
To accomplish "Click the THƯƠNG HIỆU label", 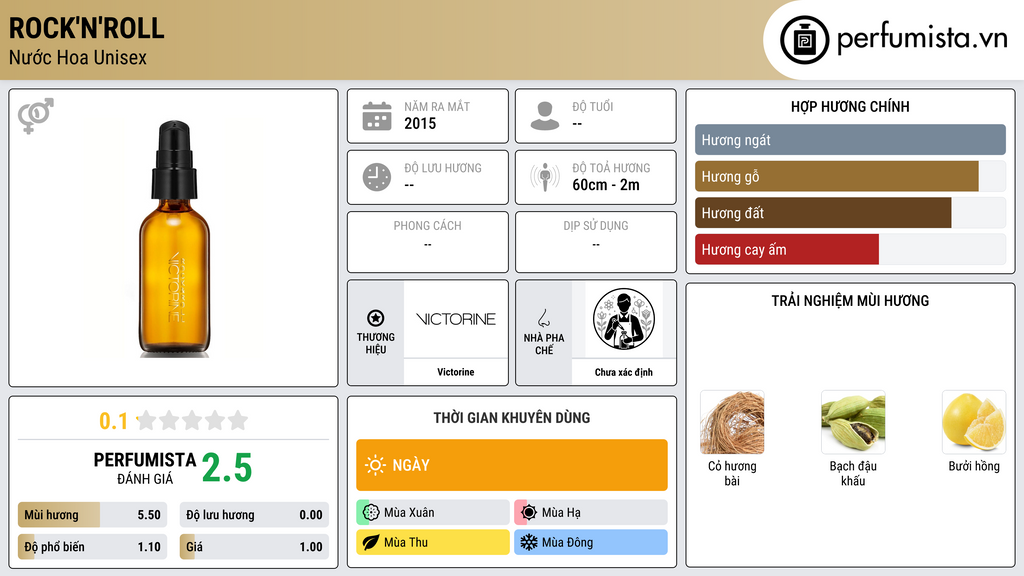I will tap(376, 344).
